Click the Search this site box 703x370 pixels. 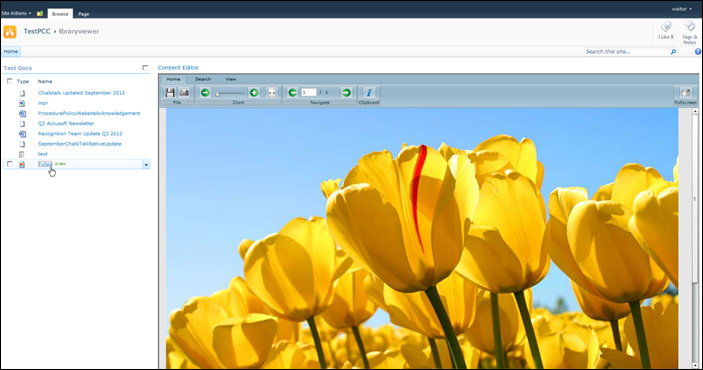[626, 52]
